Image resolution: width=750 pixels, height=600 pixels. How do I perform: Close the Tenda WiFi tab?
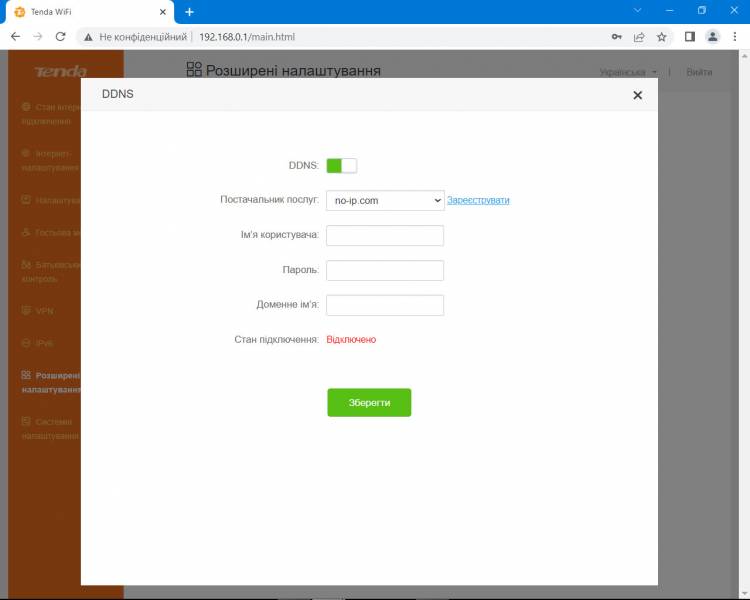tap(163, 12)
